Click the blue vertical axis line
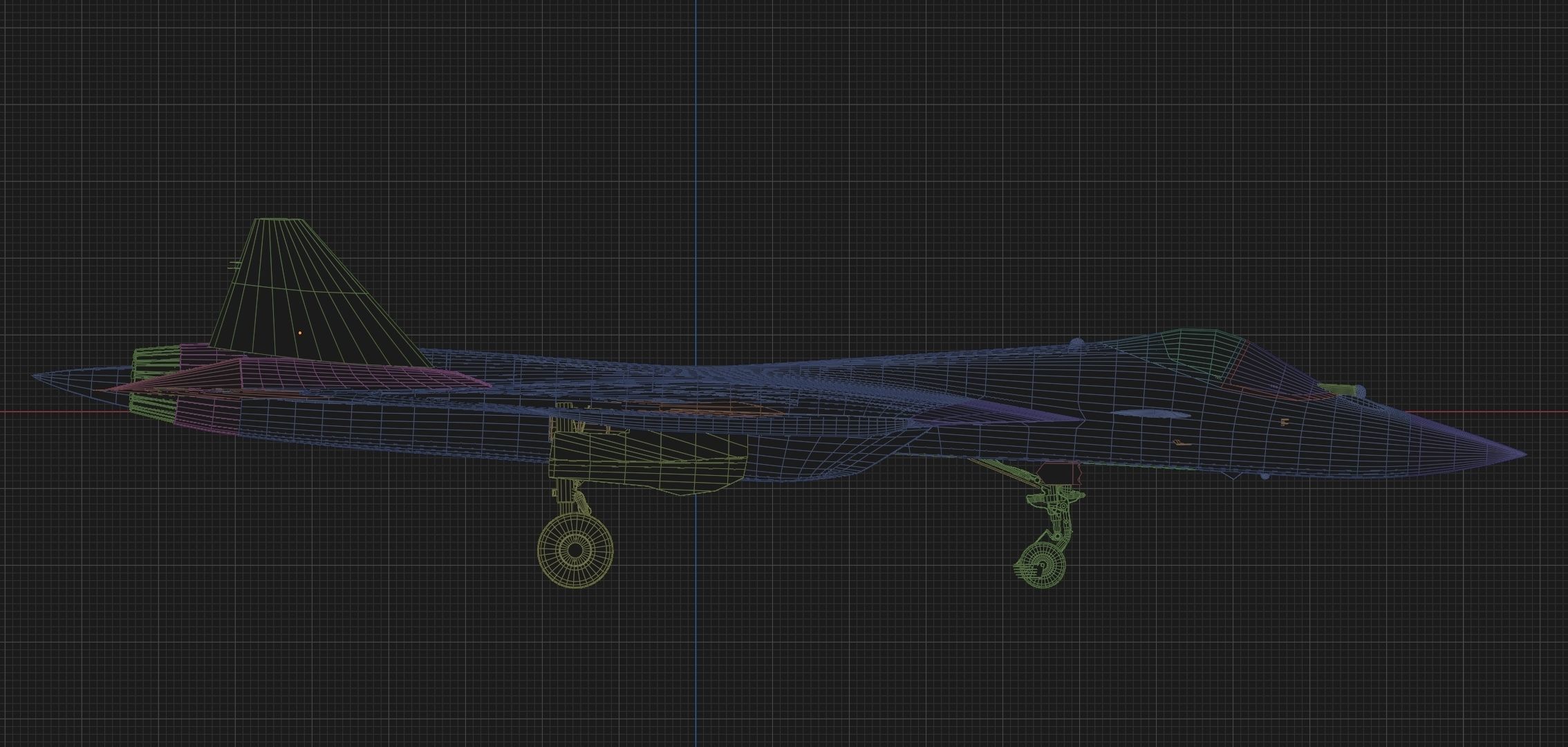Viewport: 1568px width, 747px height. pyautogui.click(x=696, y=138)
